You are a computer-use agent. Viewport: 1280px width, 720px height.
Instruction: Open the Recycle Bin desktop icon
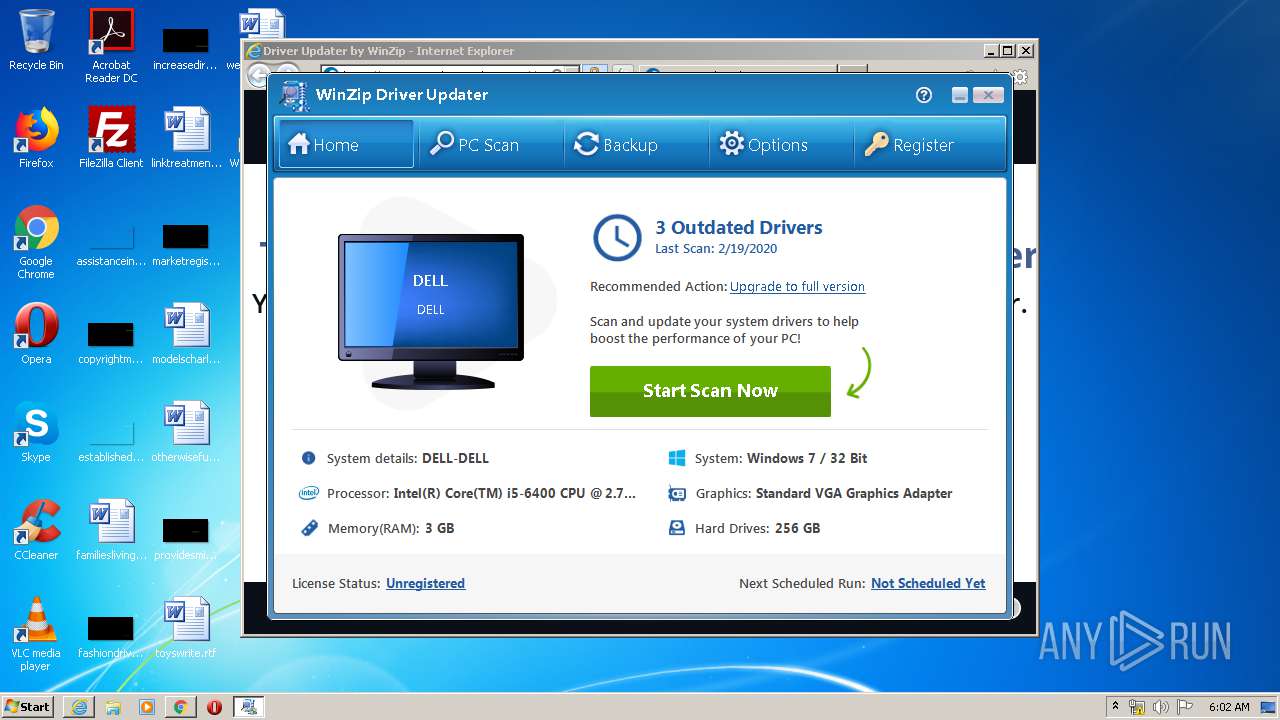tap(36, 40)
